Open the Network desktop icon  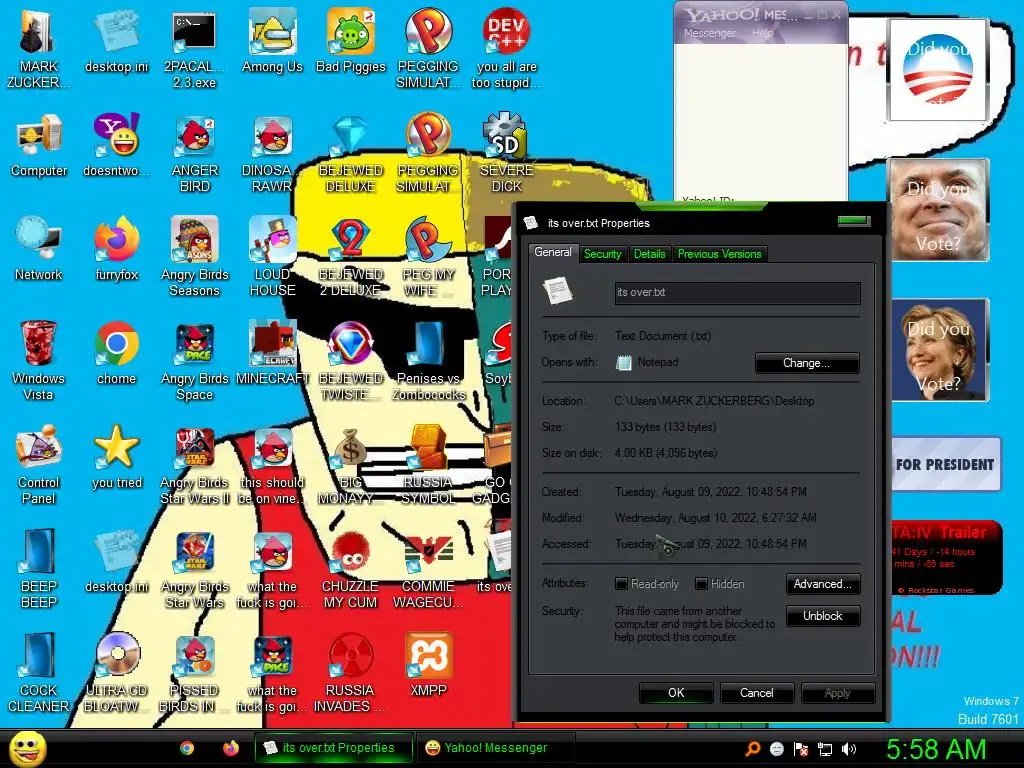click(x=39, y=240)
